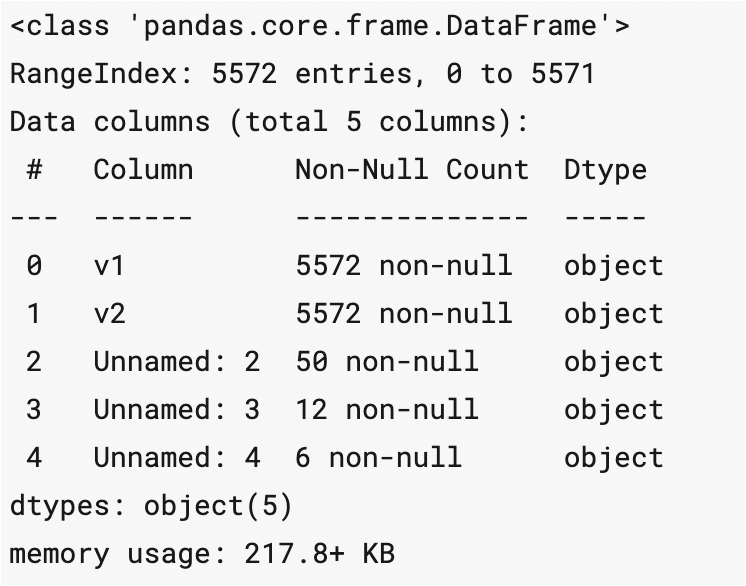Viewport: 746px width, 586px height.
Task: Click the '5572 non-null' count for v1
Action: [x=403, y=265]
